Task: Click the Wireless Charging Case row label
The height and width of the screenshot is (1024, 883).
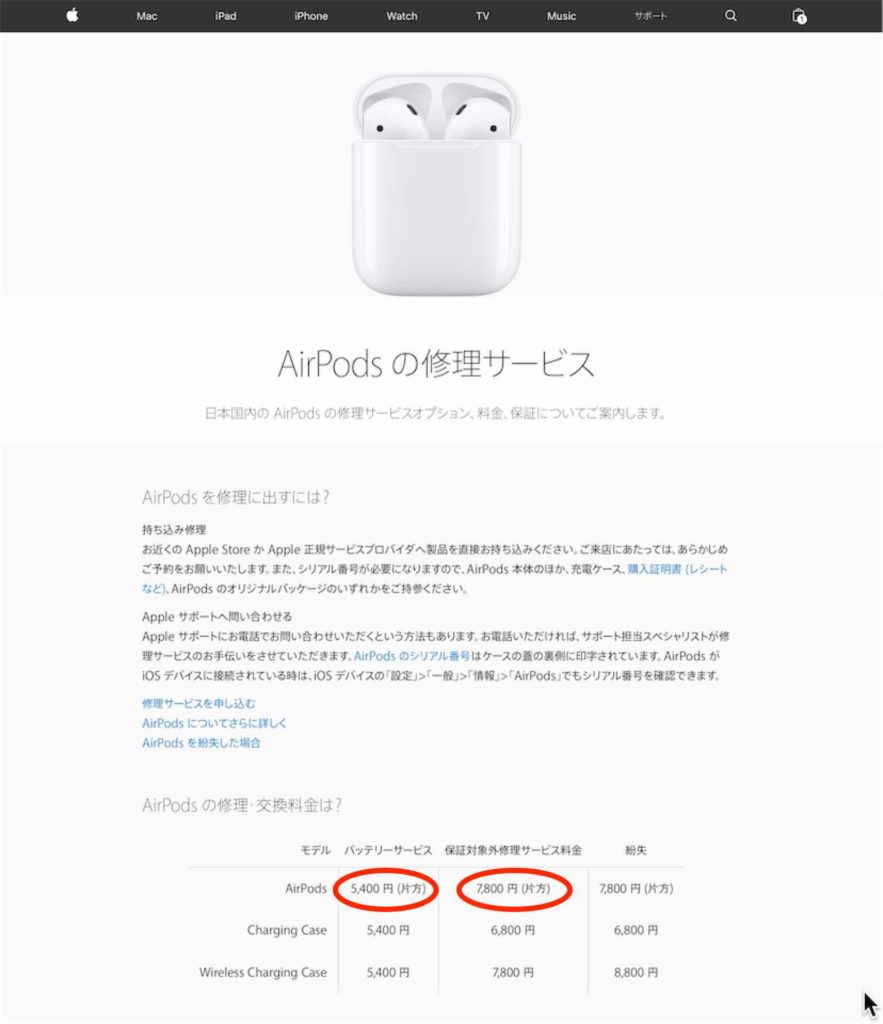Action: 263,972
